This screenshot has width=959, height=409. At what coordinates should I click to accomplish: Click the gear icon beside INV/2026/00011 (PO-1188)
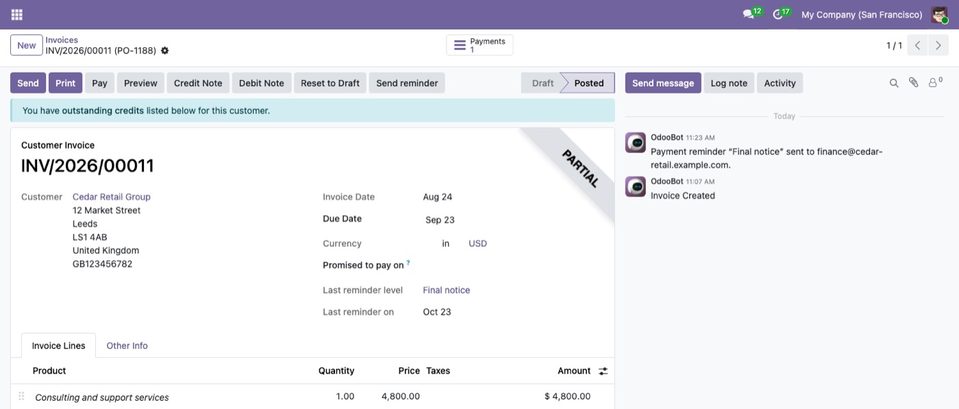point(165,51)
